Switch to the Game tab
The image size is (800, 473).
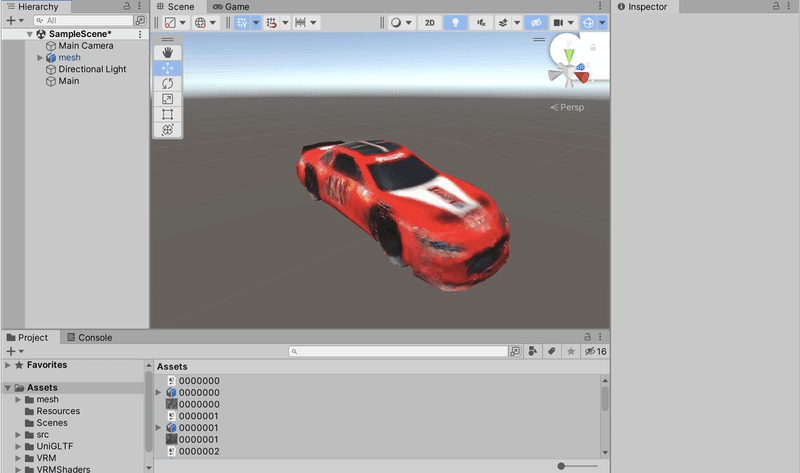[x=231, y=7]
